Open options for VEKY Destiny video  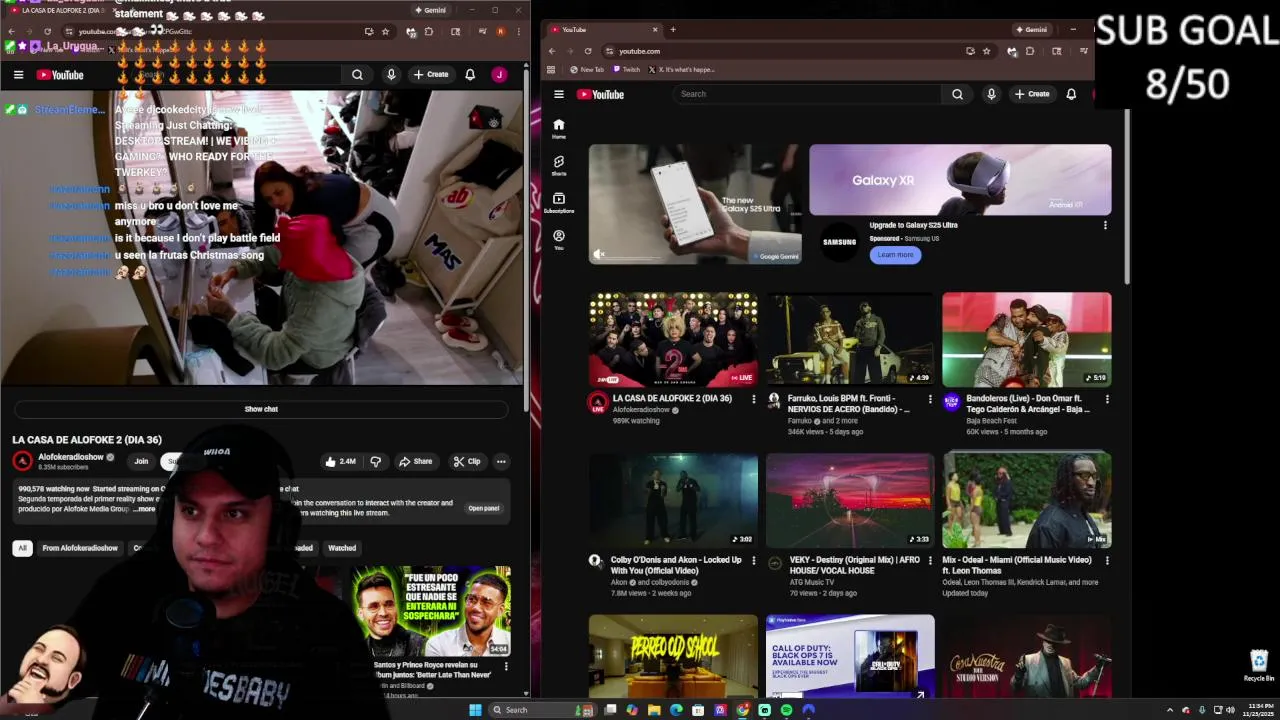click(x=929, y=560)
